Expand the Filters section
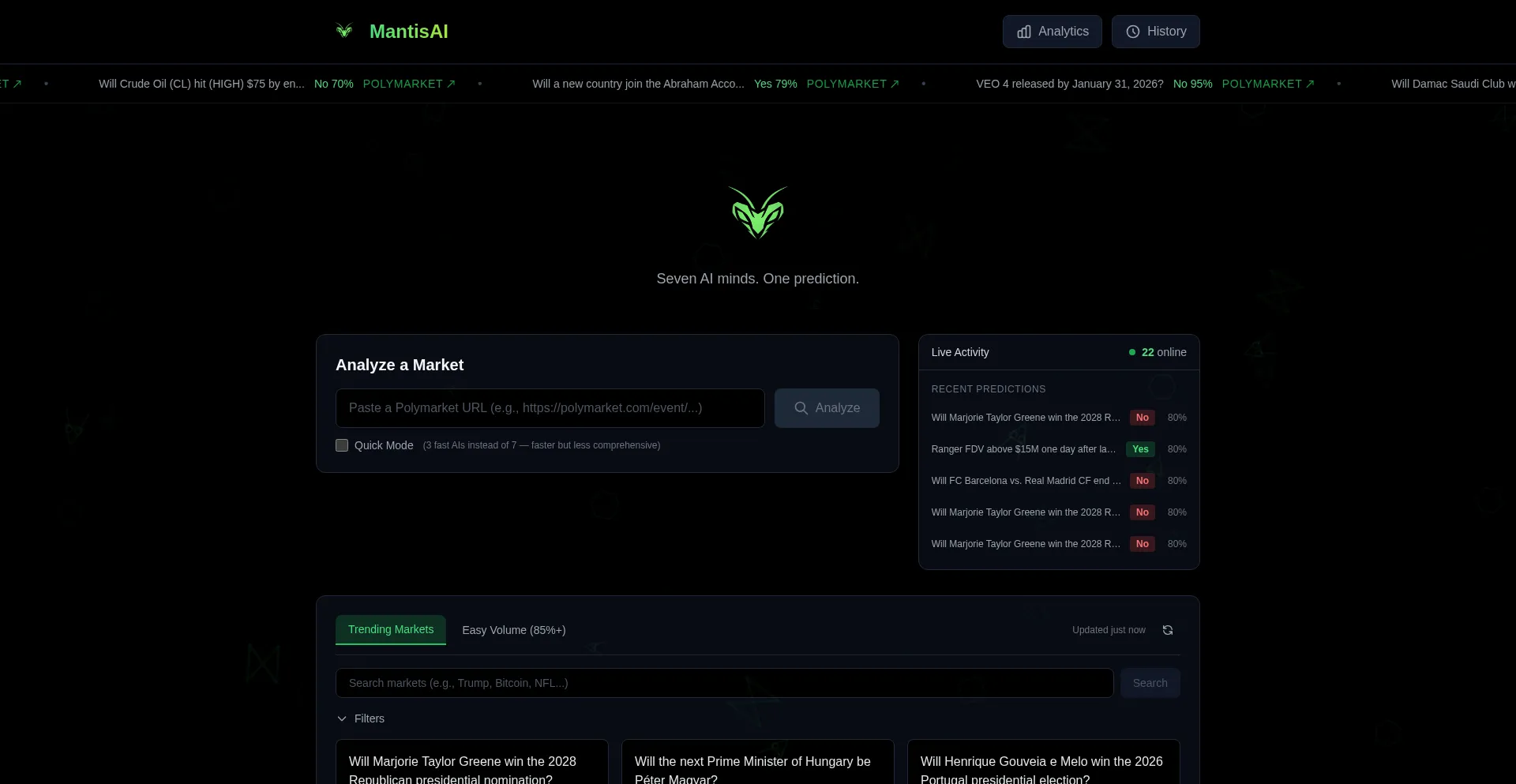The image size is (1516, 784). point(361,718)
